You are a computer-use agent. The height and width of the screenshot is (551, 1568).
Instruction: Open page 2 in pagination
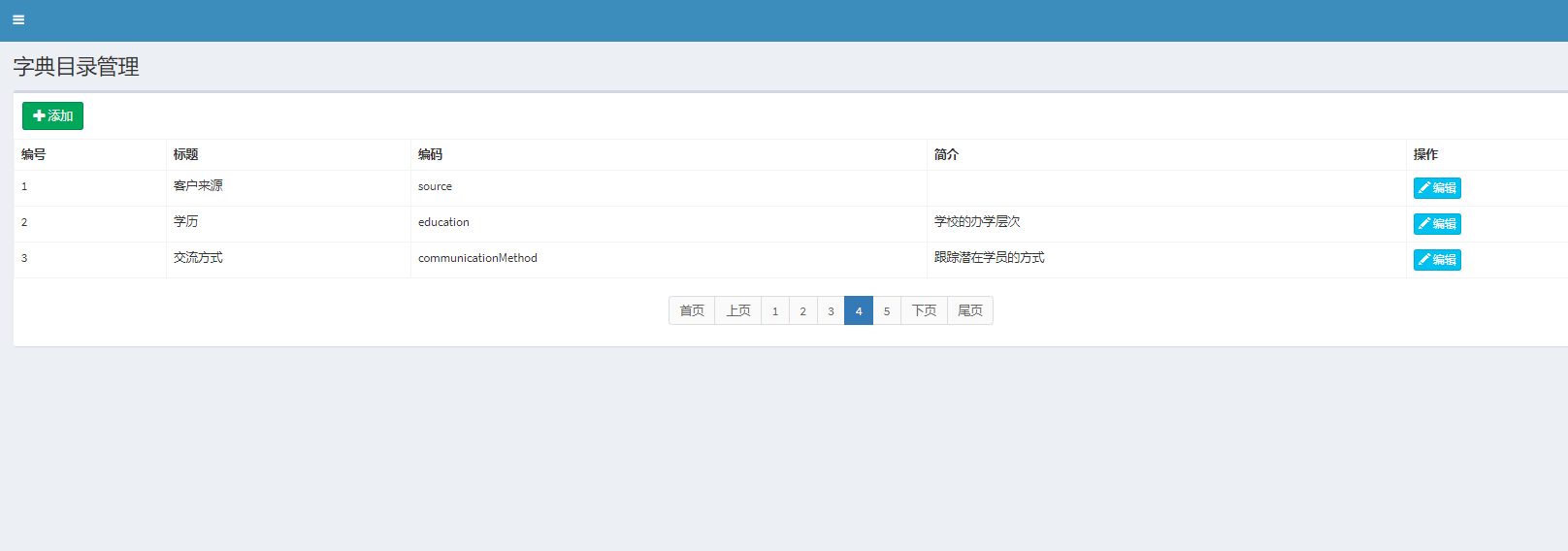803,310
